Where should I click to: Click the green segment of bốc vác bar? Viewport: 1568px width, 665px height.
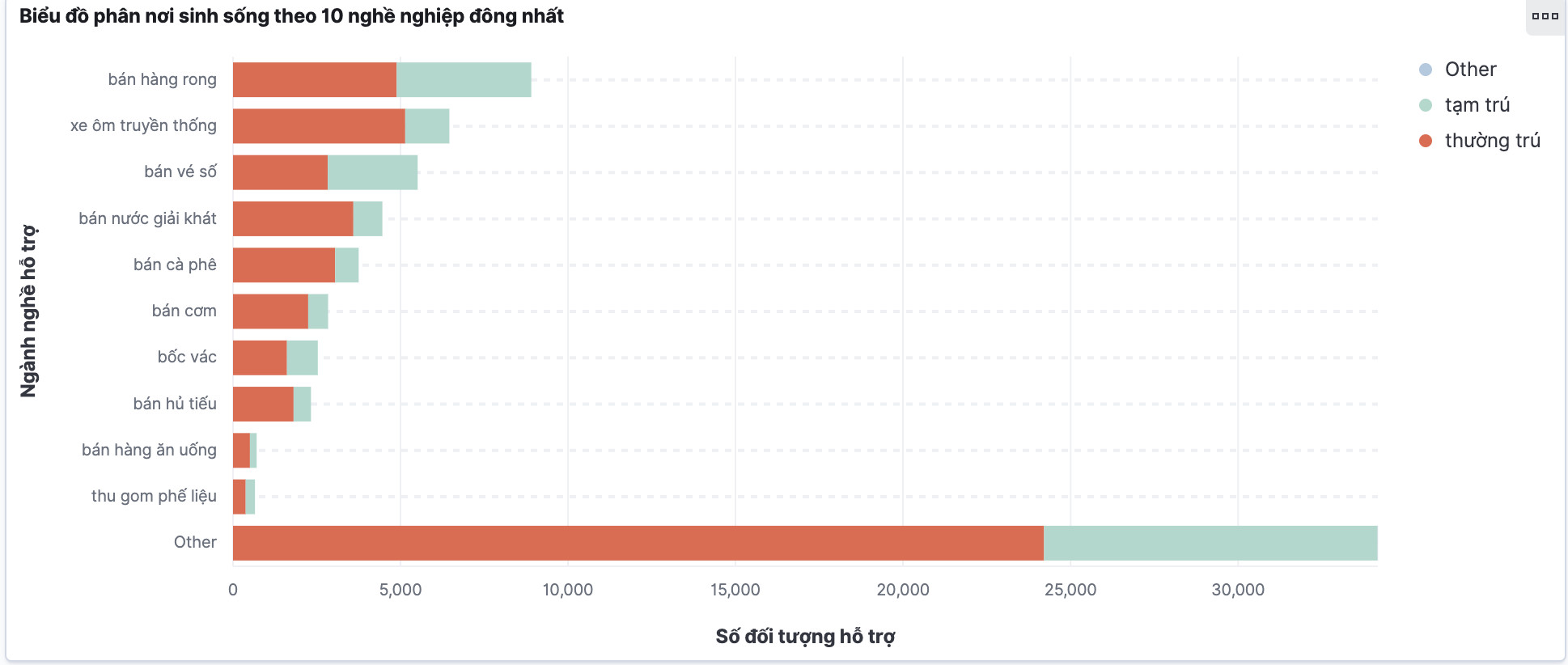point(303,358)
